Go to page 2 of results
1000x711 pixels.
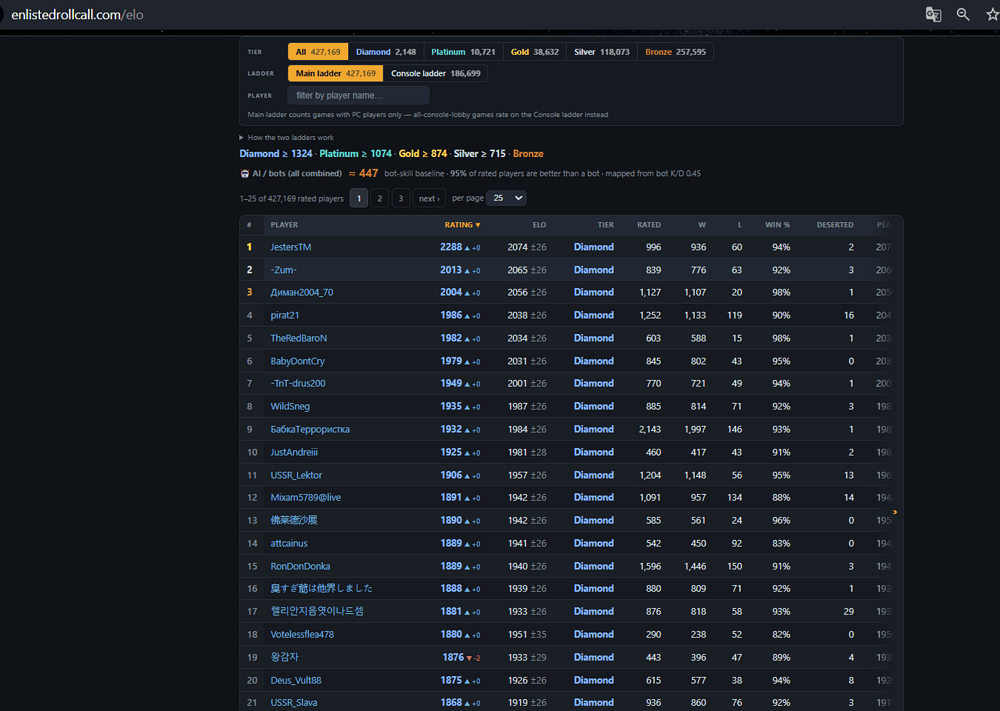tap(379, 198)
